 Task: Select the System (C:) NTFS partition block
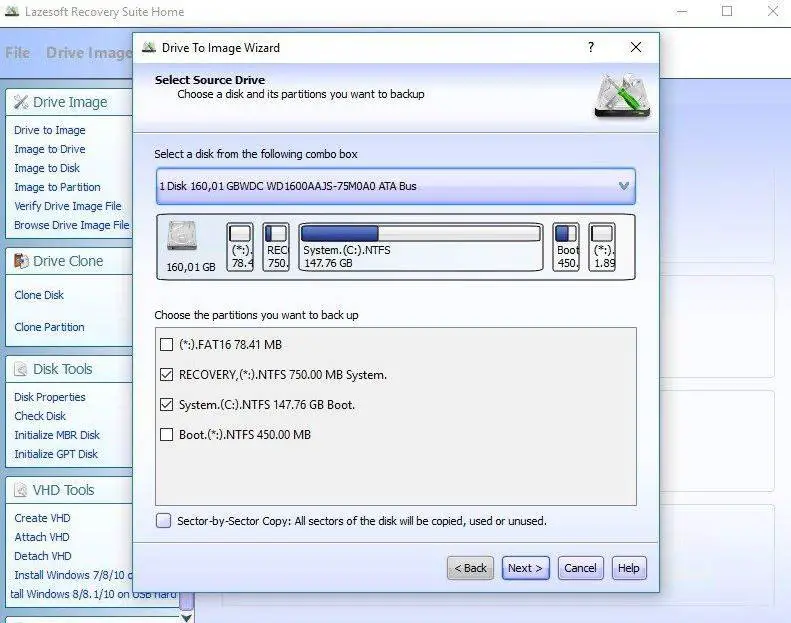(x=421, y=247)
